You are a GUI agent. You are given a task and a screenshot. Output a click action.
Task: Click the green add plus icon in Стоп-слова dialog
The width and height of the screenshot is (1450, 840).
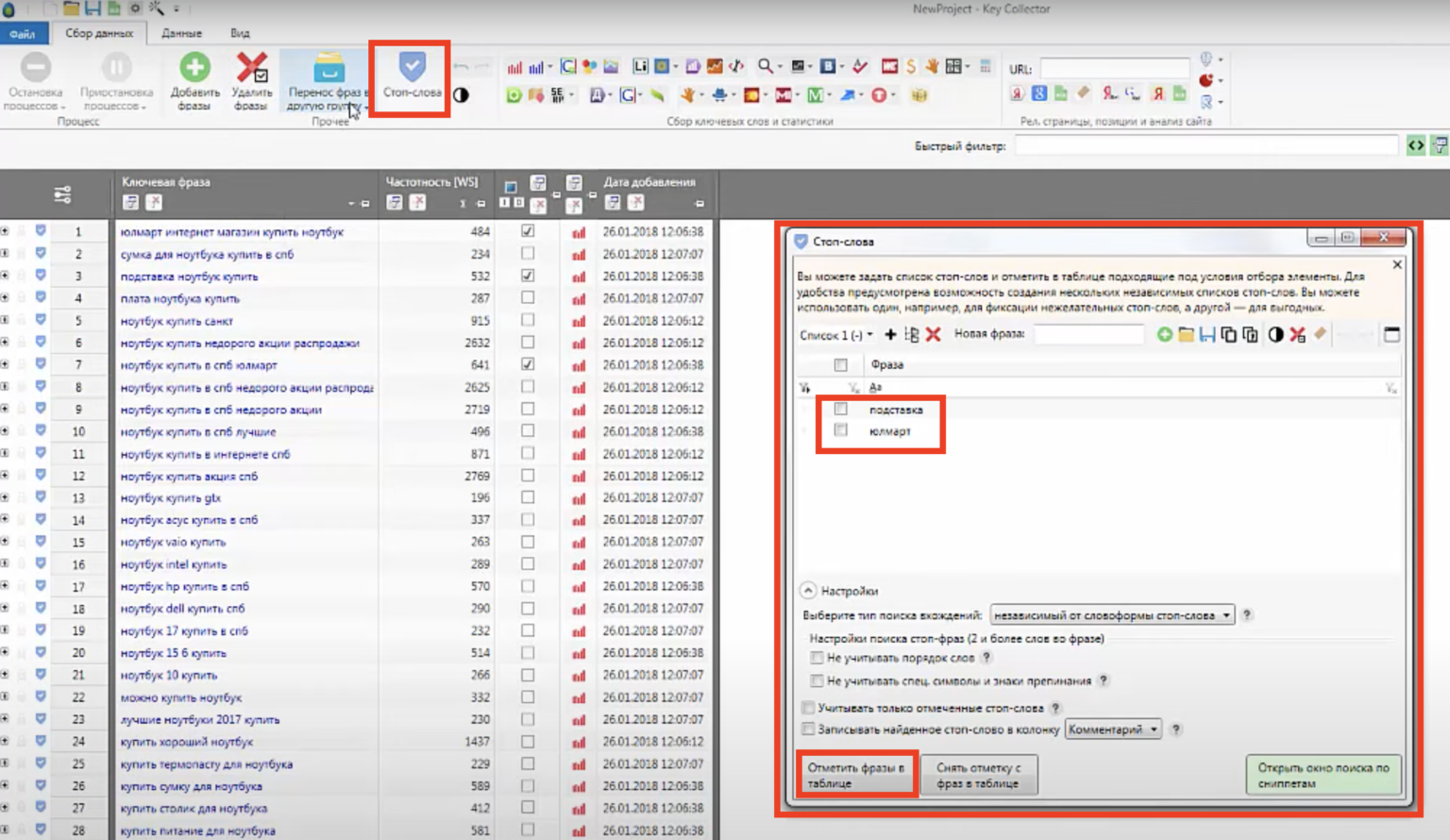point(1164,335)
